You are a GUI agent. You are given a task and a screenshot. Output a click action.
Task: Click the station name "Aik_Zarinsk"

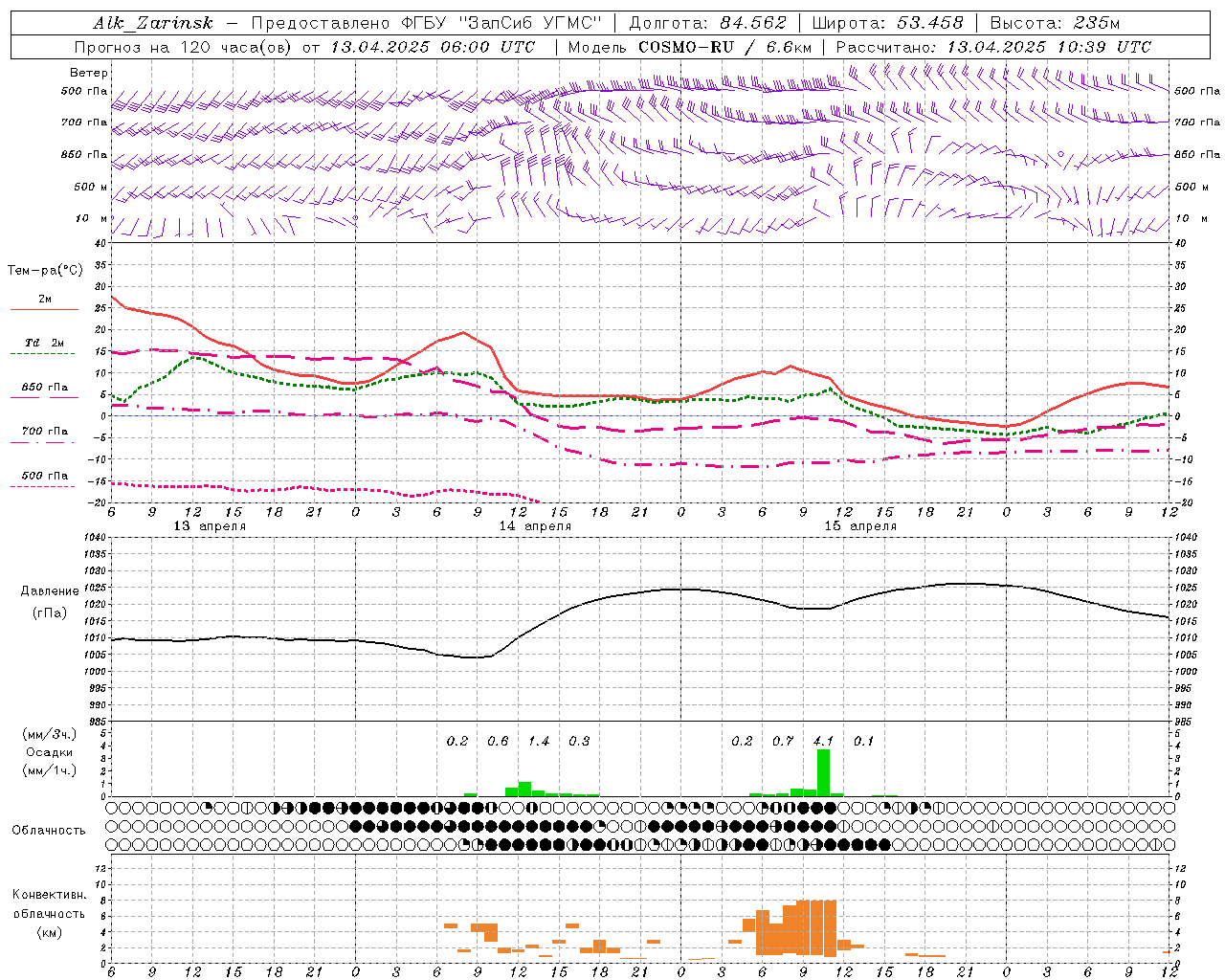[153, 23]
